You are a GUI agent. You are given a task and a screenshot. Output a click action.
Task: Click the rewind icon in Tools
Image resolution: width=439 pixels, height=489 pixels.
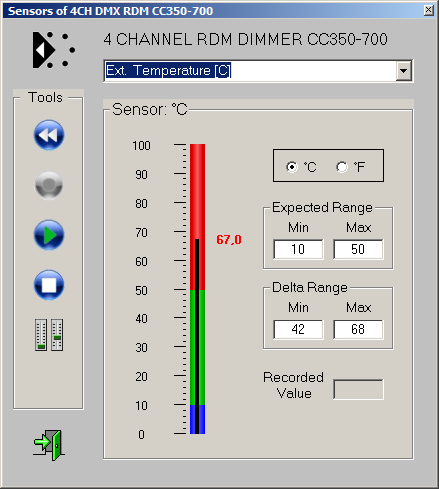49,135
